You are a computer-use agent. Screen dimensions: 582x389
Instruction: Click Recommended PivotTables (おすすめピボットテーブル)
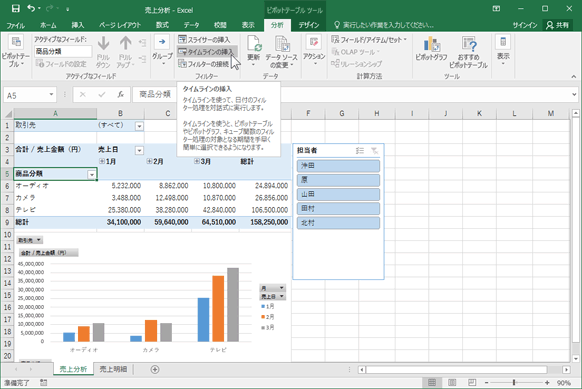(468, 52)
